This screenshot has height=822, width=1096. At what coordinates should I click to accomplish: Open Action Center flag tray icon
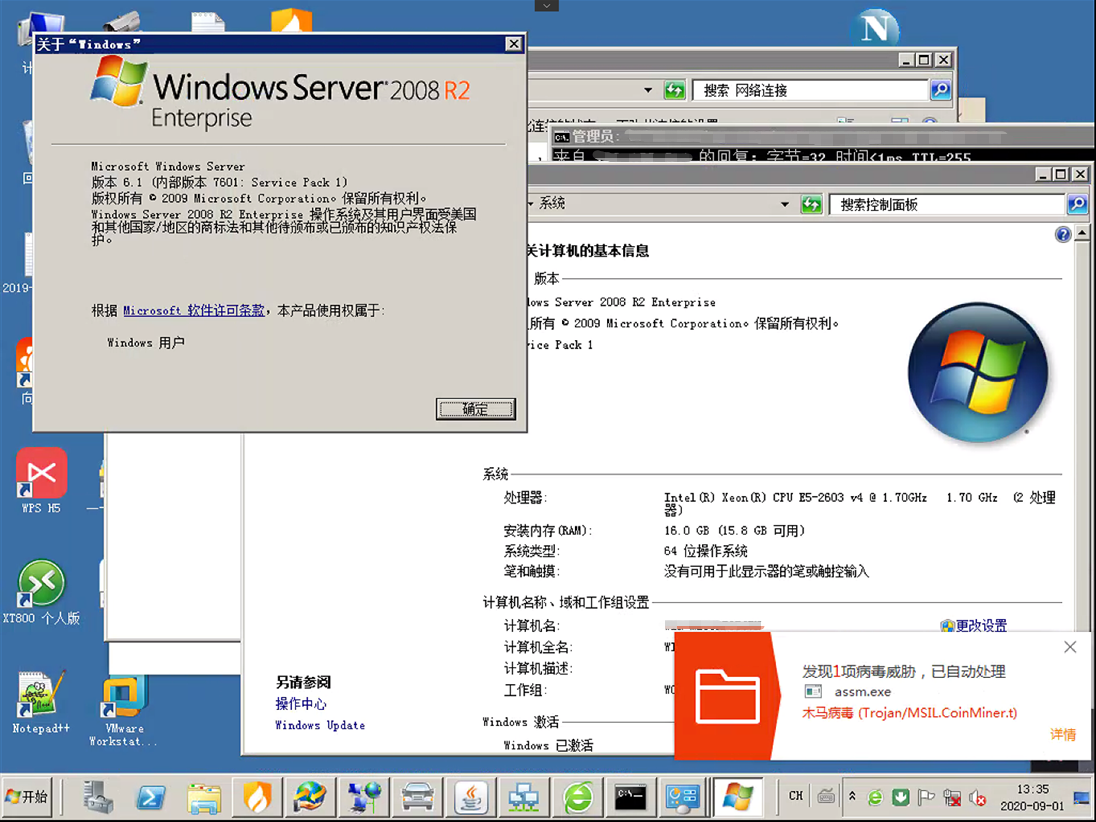925,797
